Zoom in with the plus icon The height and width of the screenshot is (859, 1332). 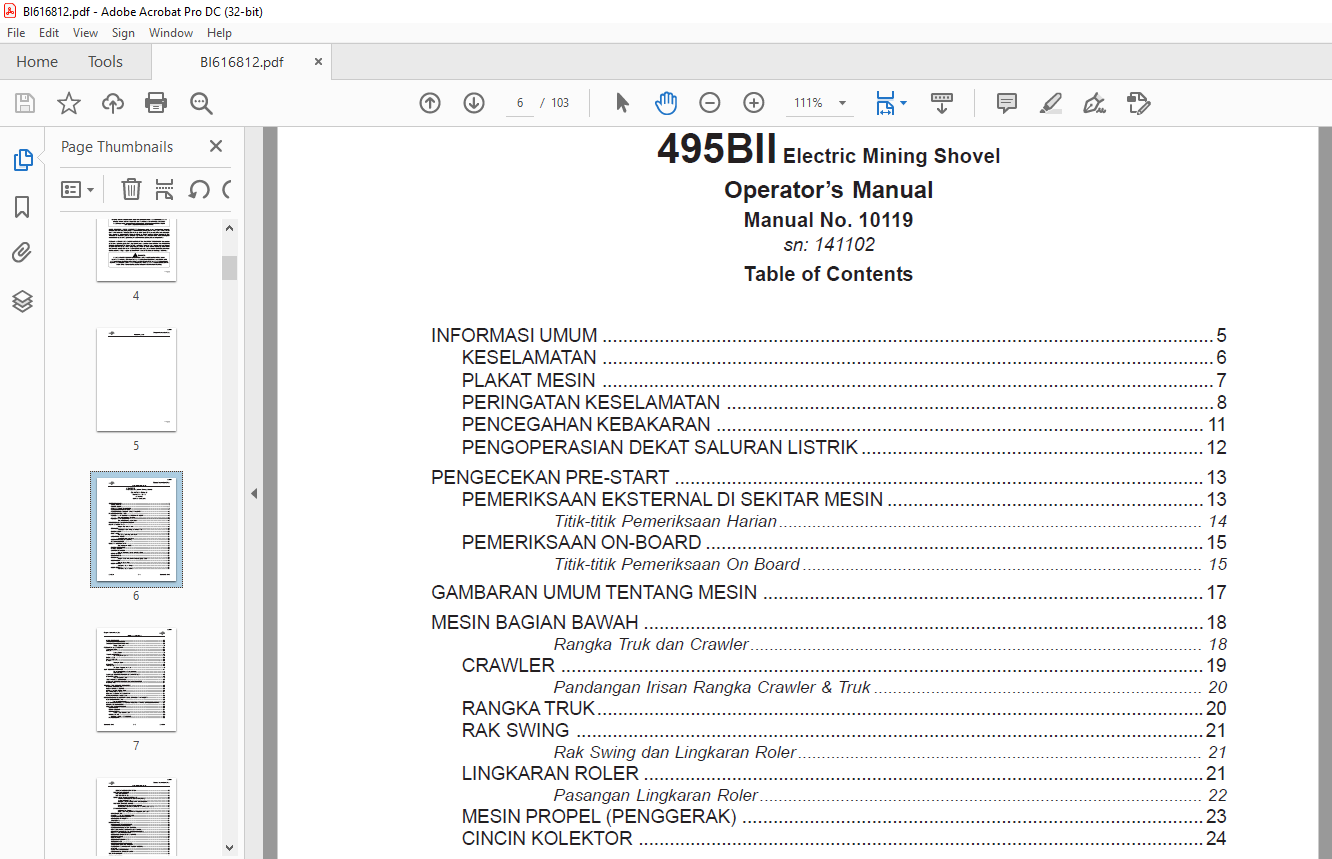754,103
